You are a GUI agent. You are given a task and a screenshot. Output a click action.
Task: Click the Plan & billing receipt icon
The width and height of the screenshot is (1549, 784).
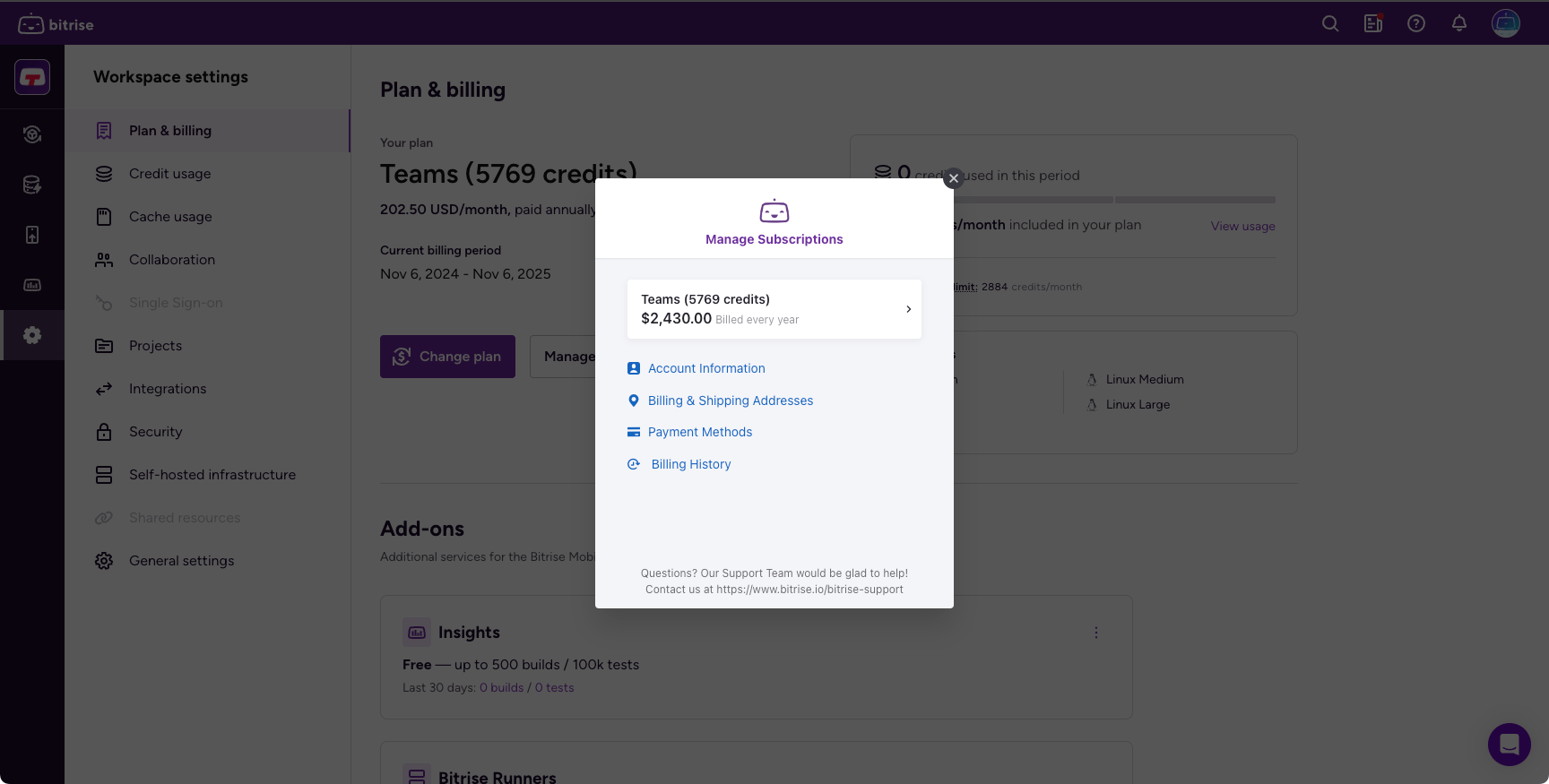pos(104,131)
